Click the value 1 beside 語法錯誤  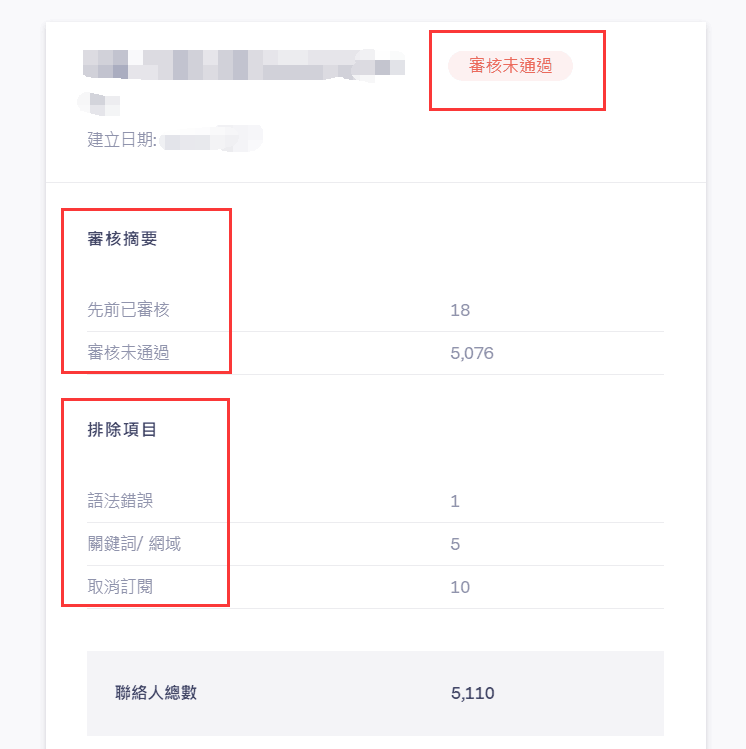click(455, 501)
